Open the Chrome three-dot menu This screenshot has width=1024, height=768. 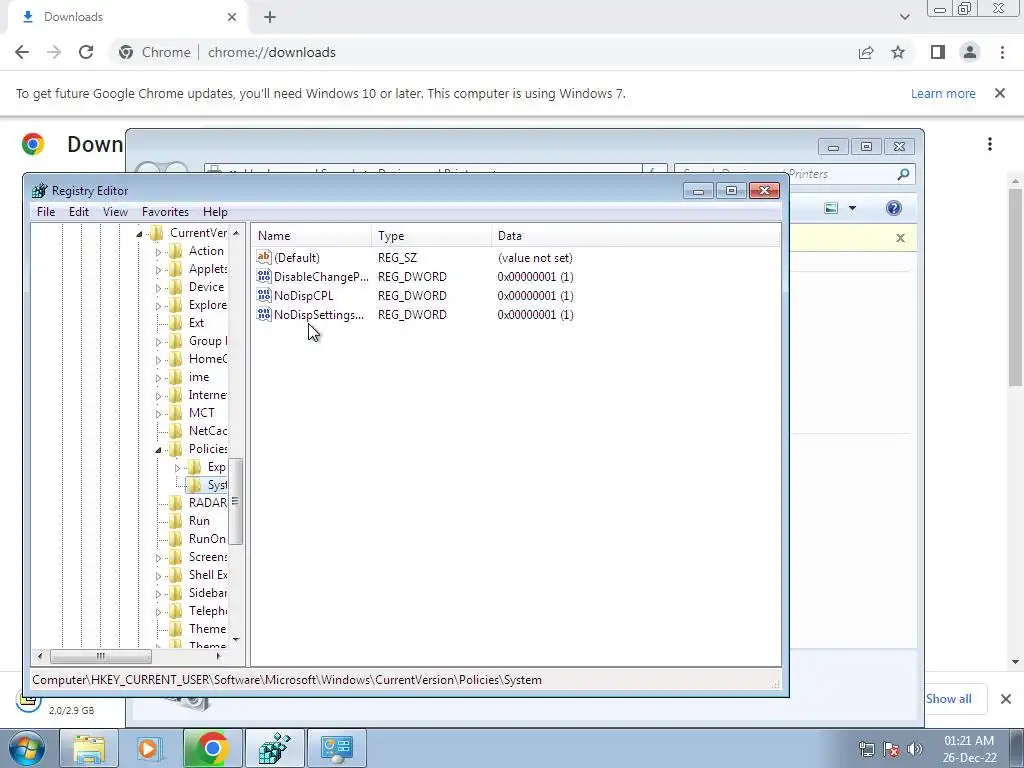pos(1002,52)
